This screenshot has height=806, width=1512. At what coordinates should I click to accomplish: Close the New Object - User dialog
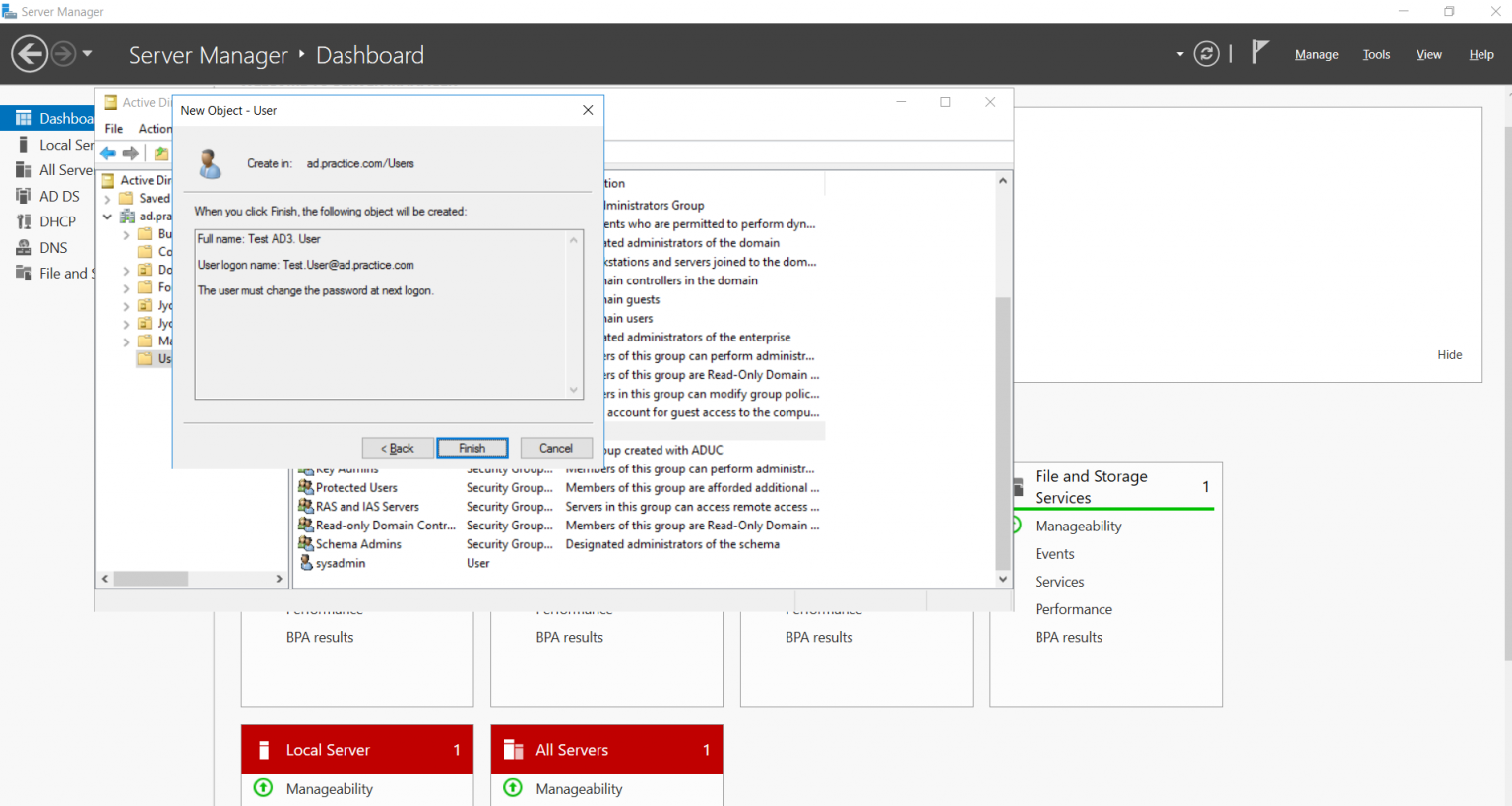pos(588,110)
